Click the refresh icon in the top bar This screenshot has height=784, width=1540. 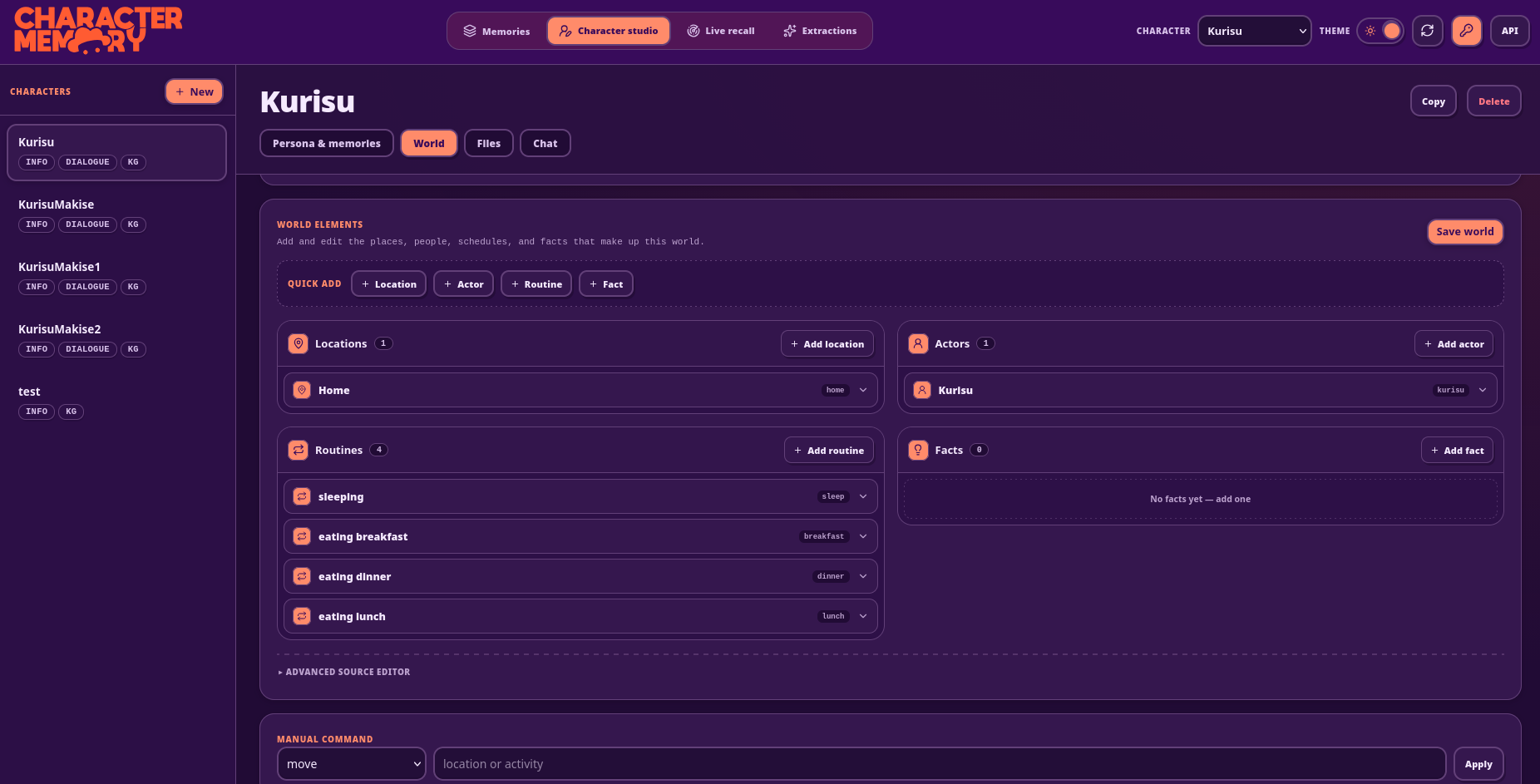click(x=1427, y=31)
